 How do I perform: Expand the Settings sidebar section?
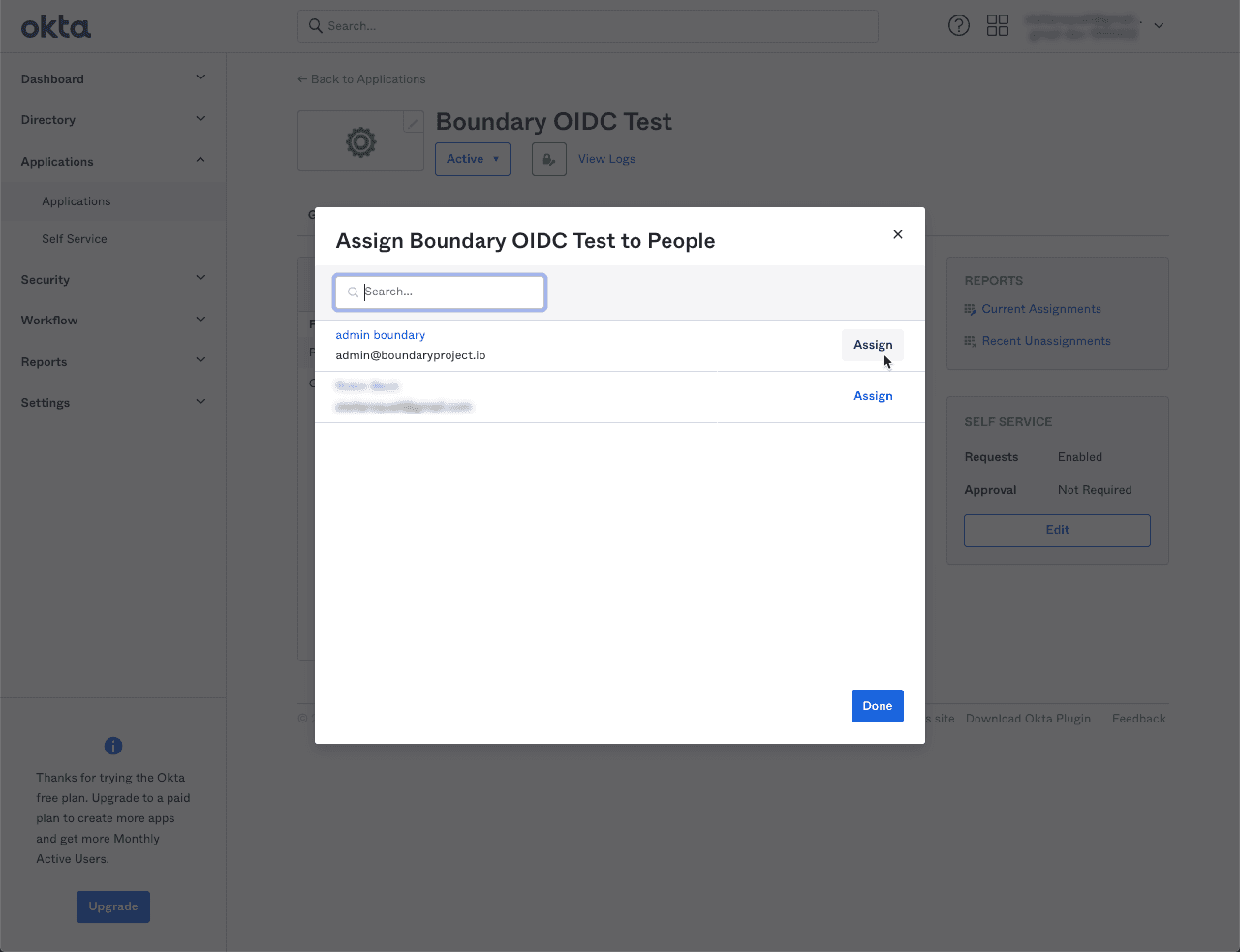pyautogui.click(x=201, y=401)
